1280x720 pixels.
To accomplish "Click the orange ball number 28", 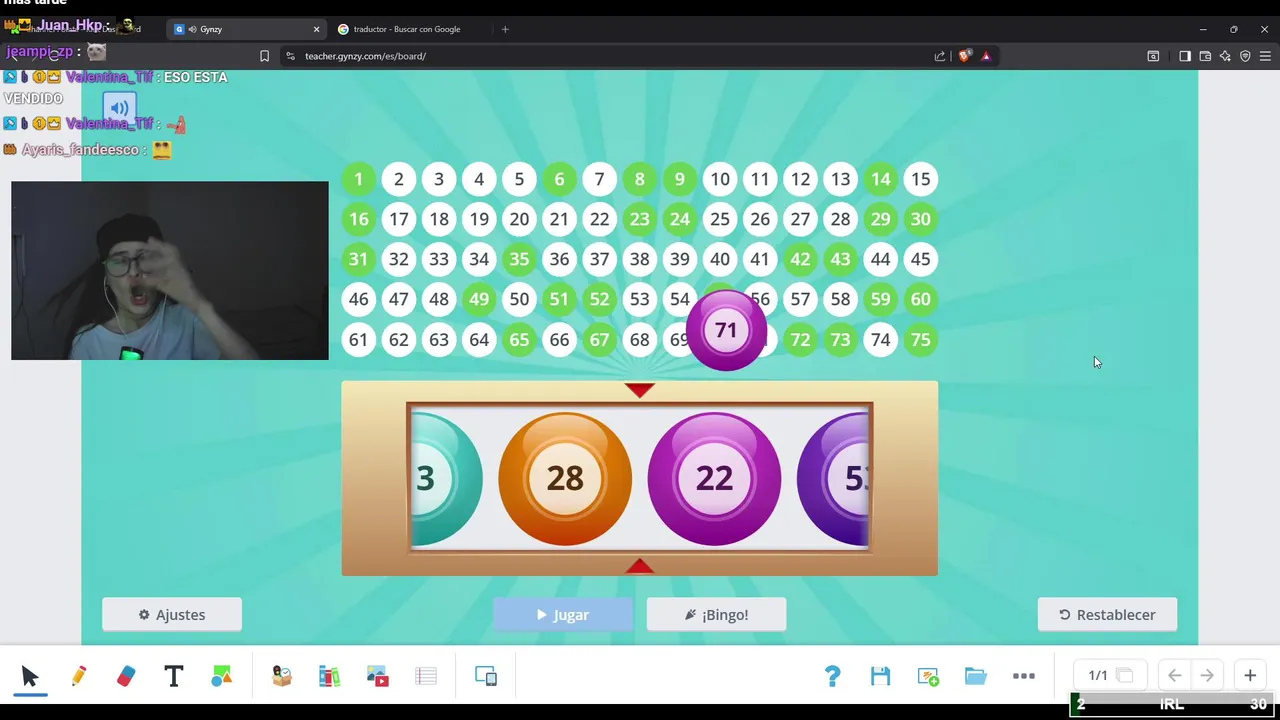I will coord(565,479).
